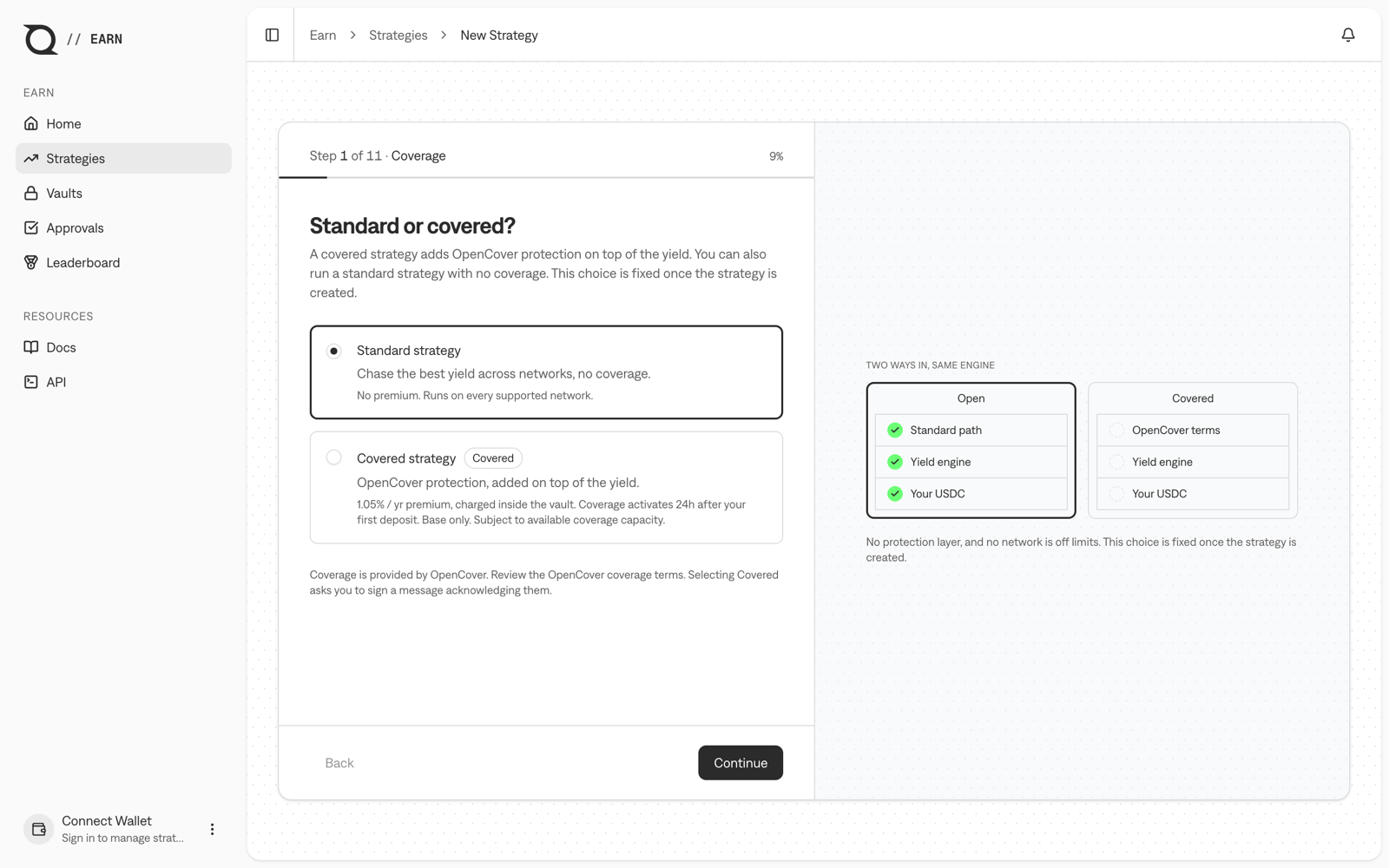Click the Open comparison card header
The image size is (1389, 868).
tap(971, 398)
